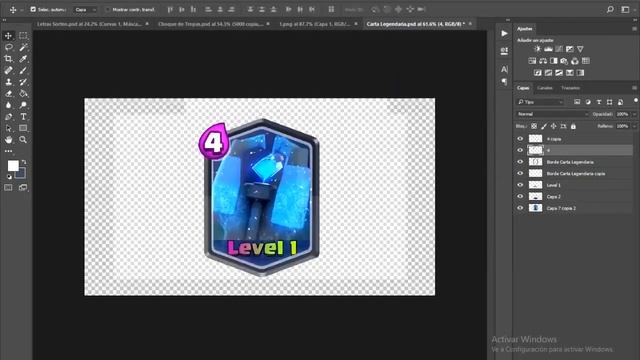Expand the Relleno slider arrow
The height and width of the screenshot is (360, 640).
point(634,127)
